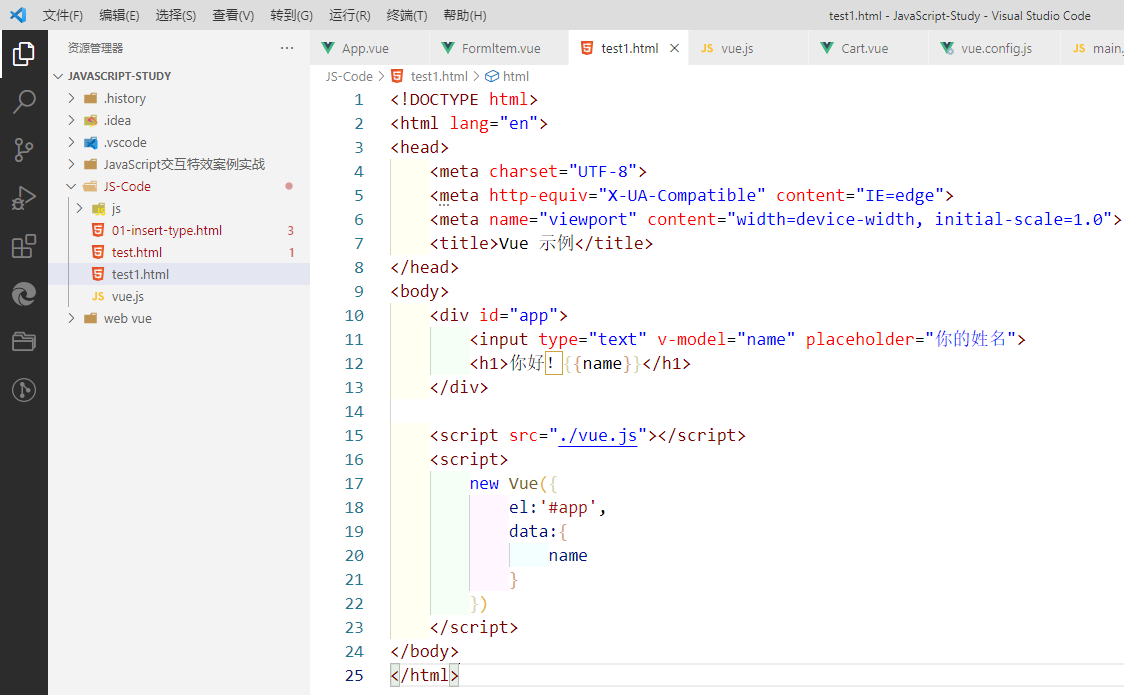Select test1.html in the explorer
This screenshot has width=1124, height=695.
pyautogui.click(x=179, y=274)
